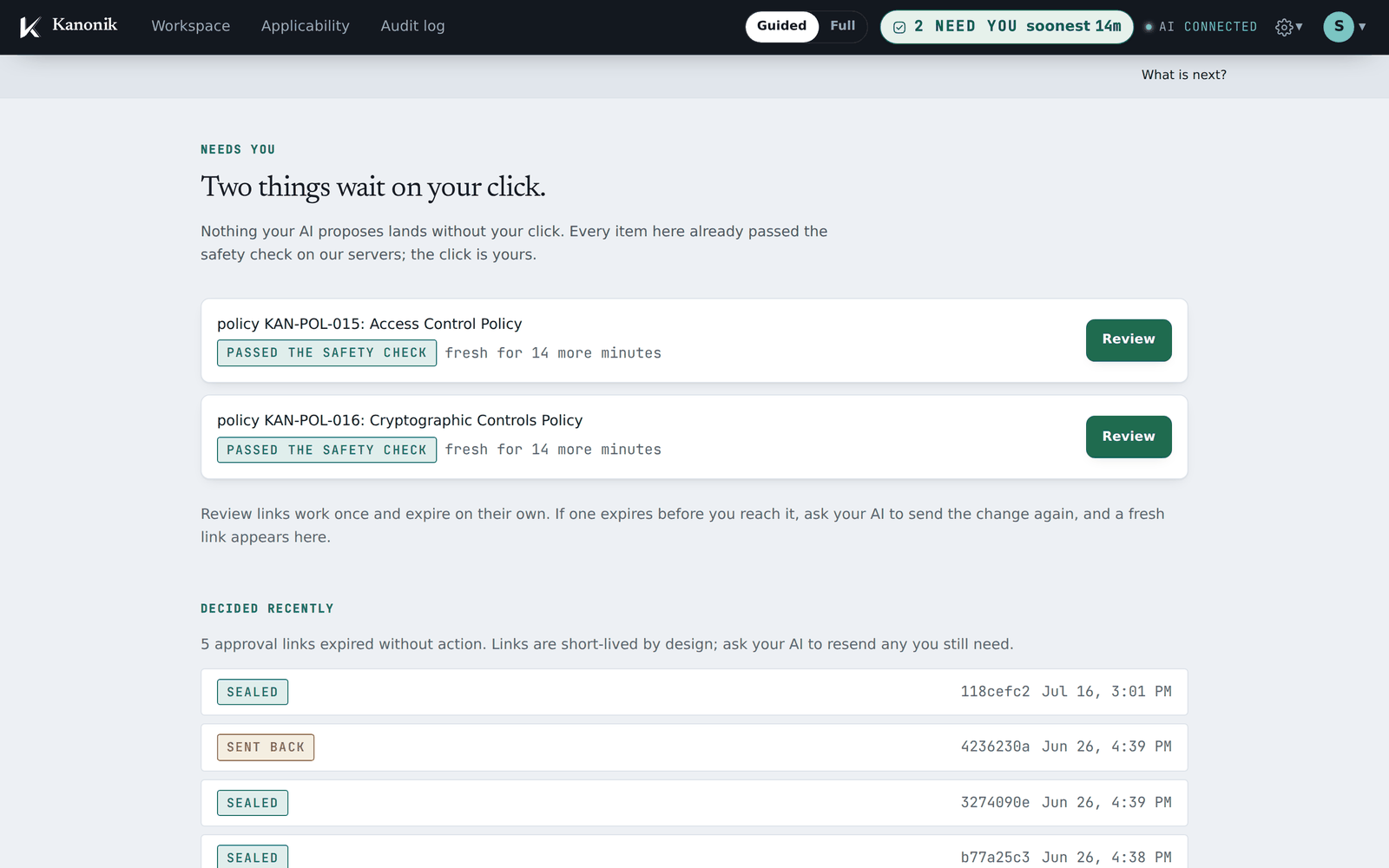Click the SEALED badge on row 118cefc2
The image size is (1389, 868).
click(253, 692)
